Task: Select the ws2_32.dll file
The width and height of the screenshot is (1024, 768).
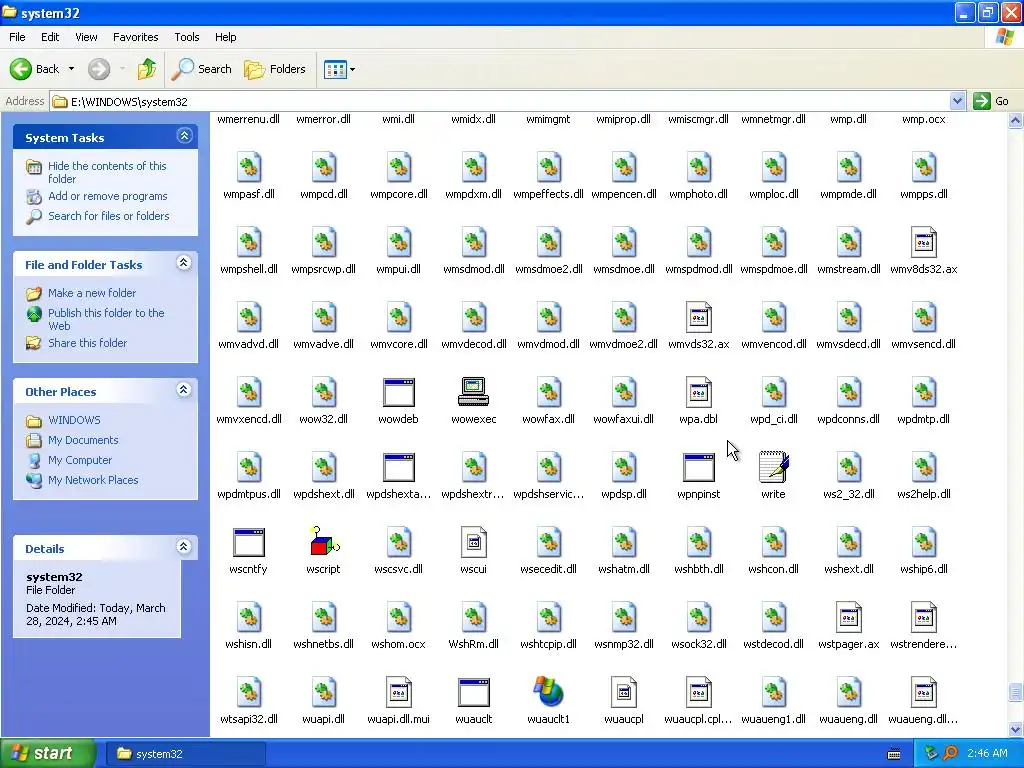Action: [848, 468]
